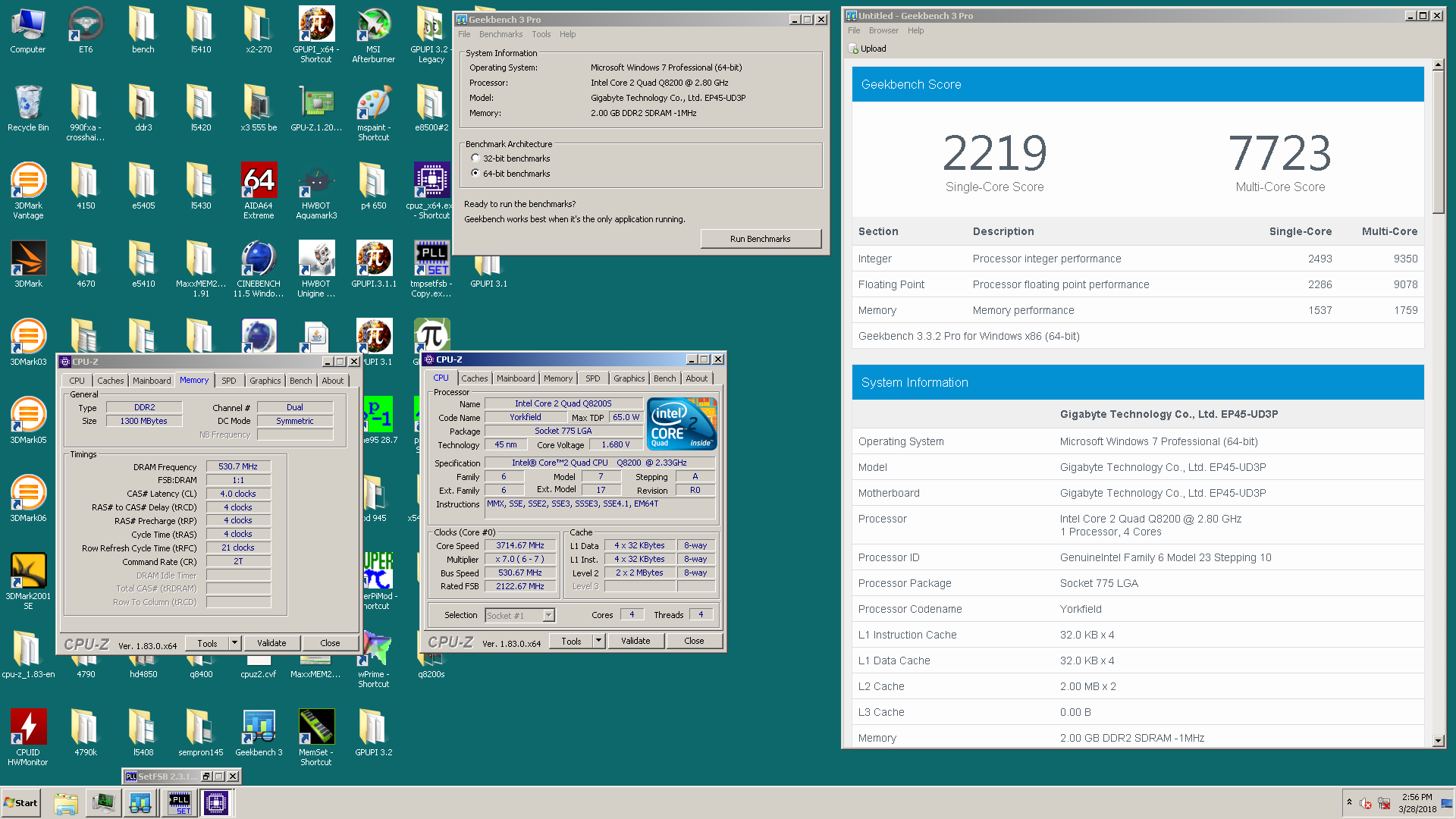This screenshot has height=819, width=1456.
Task: Click Validate in CPU tab CPU-Z window
Action: pos(635,641)
